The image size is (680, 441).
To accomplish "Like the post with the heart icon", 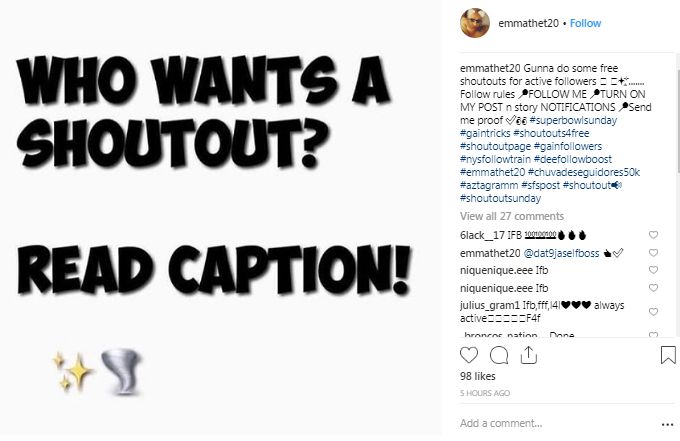I will (469, 355).
